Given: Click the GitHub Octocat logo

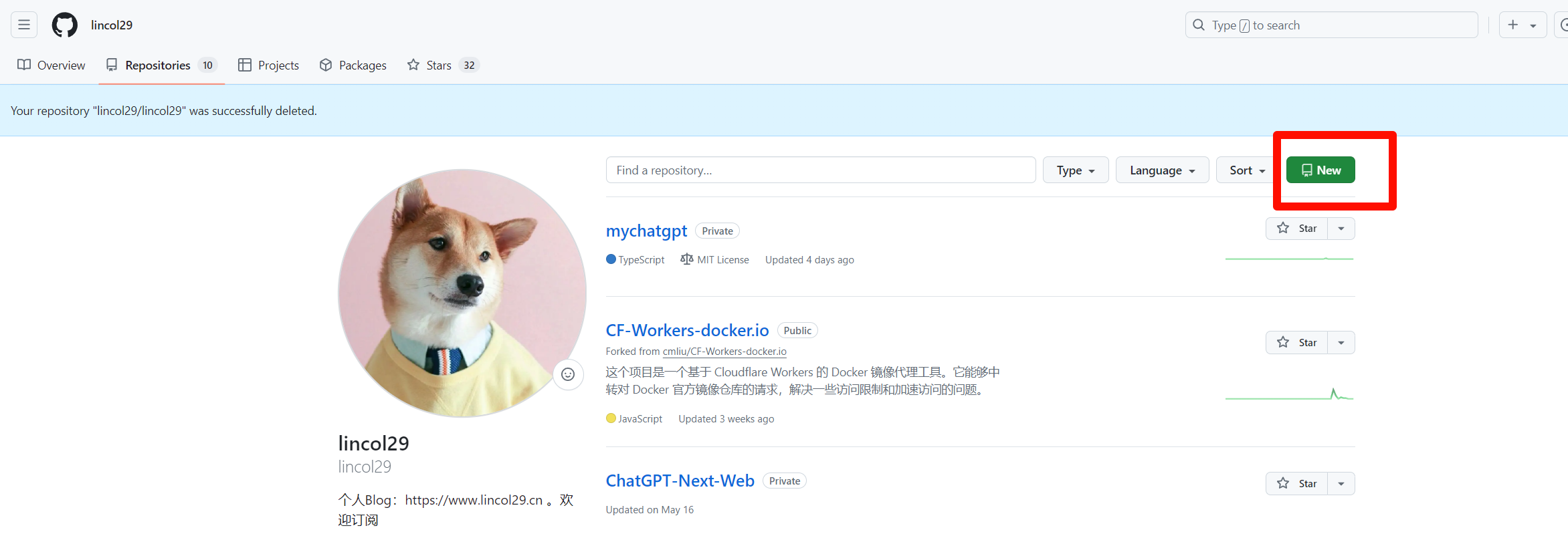Looking at the screenshot, I should (x=65, y=25).
